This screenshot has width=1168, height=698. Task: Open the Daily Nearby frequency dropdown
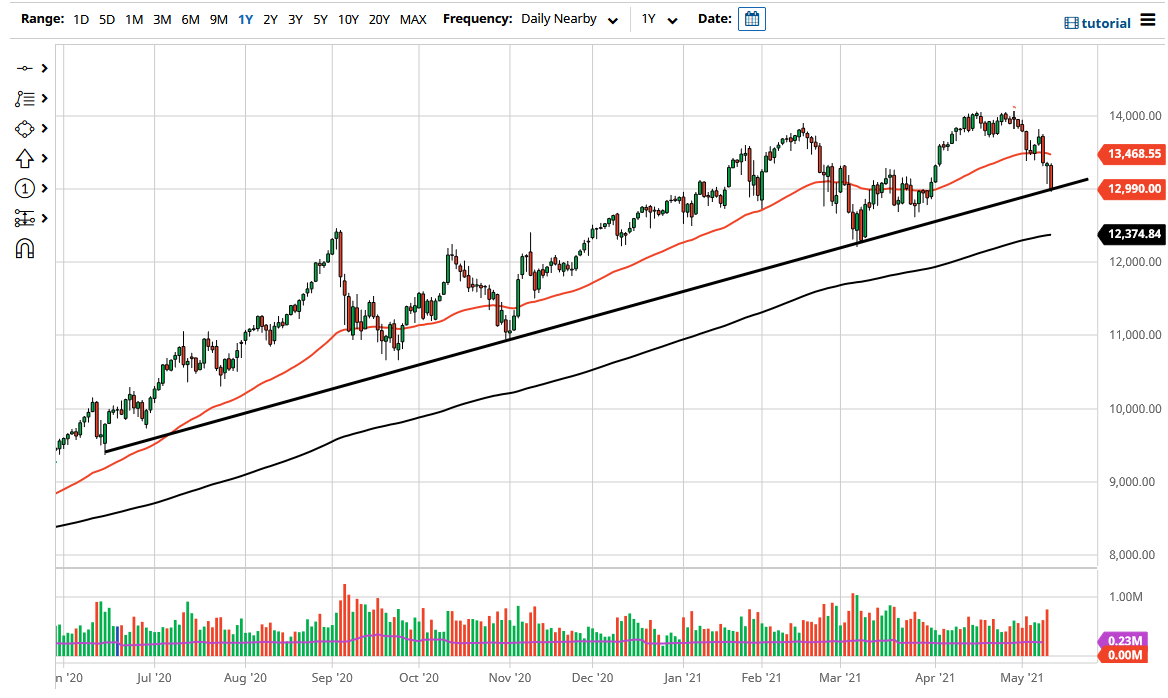click(565, 18)
